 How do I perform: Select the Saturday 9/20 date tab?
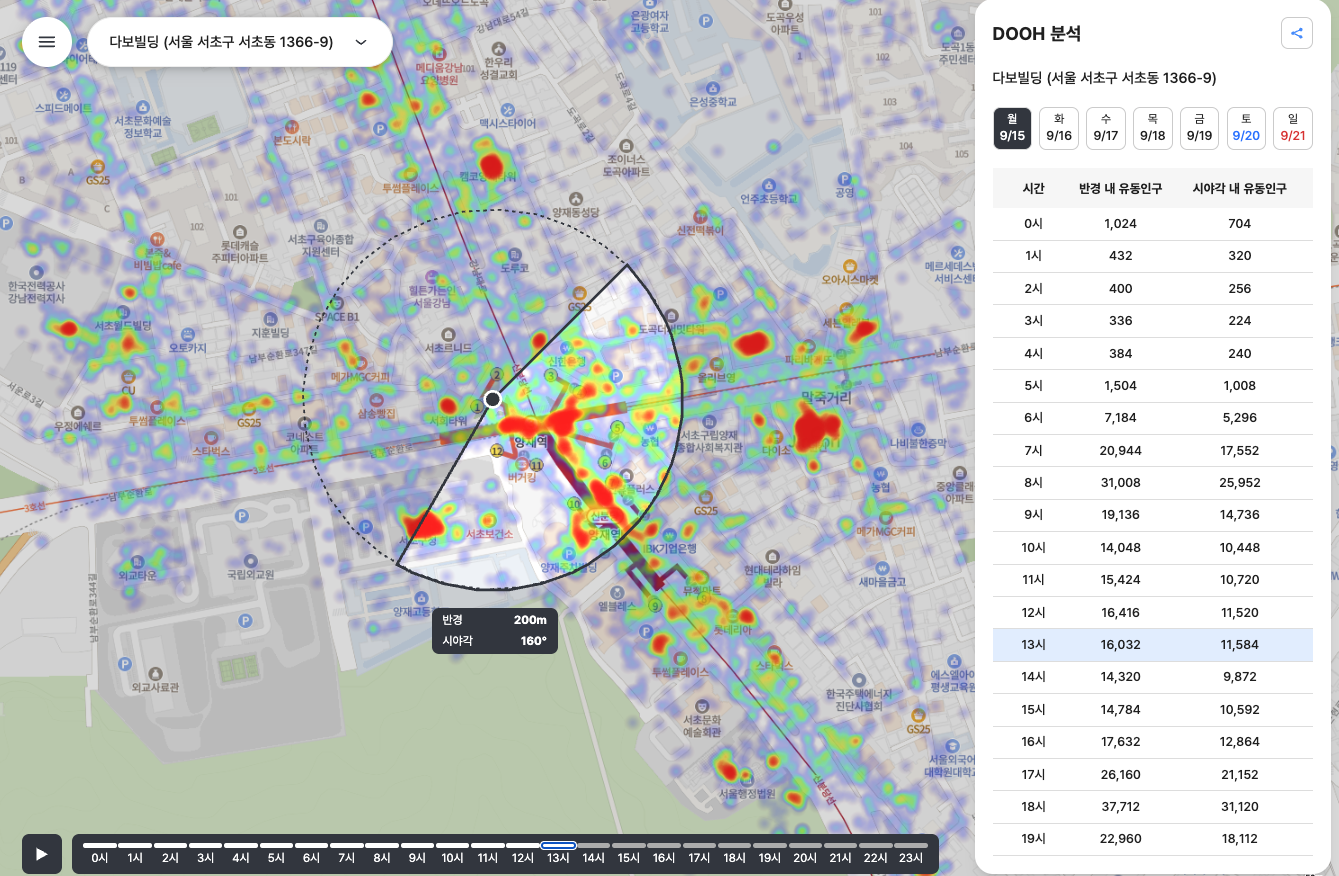point(1246,128)
